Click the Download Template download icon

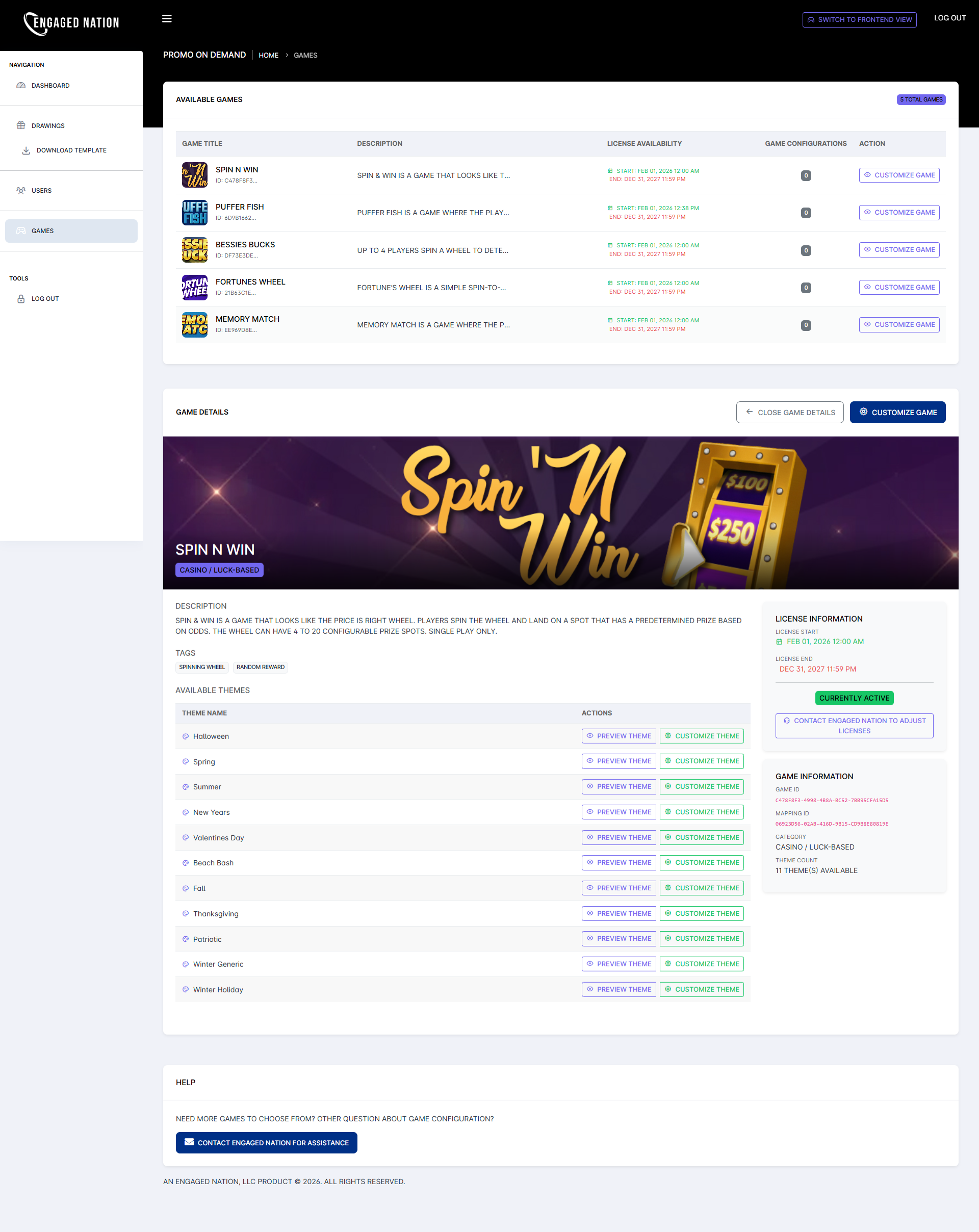click(27, 150)
